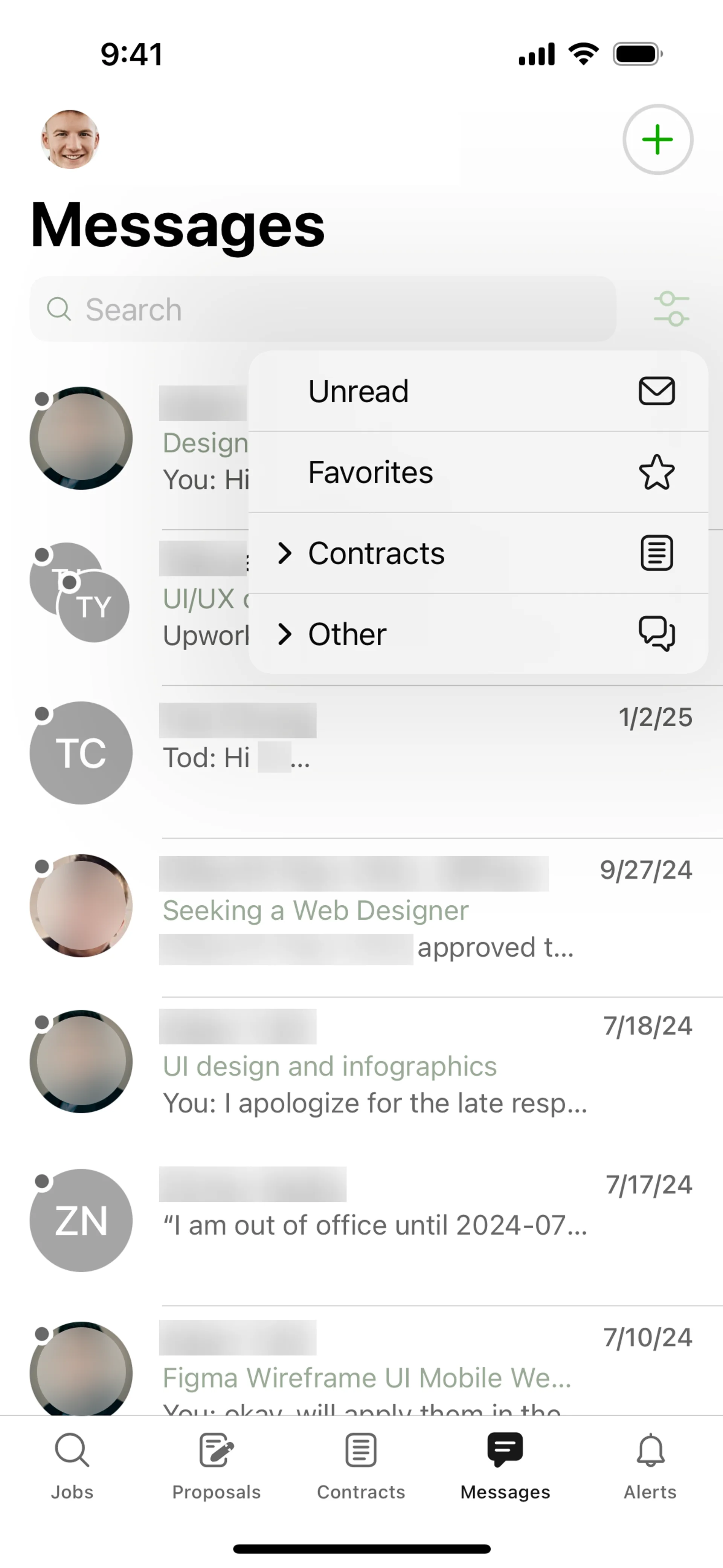Viewport: 723px width, 1568px height.
Task: Tap the green plus new message button
Action: (657, 139)
